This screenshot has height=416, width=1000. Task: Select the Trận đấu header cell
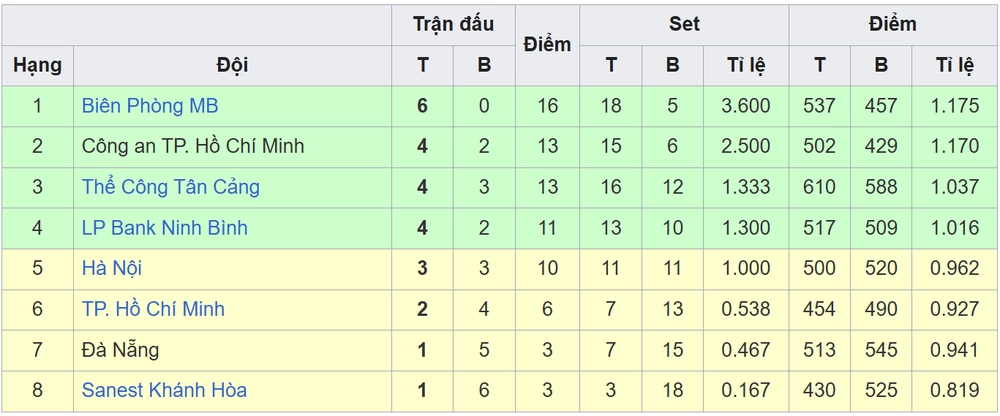(x=453, y=24)
